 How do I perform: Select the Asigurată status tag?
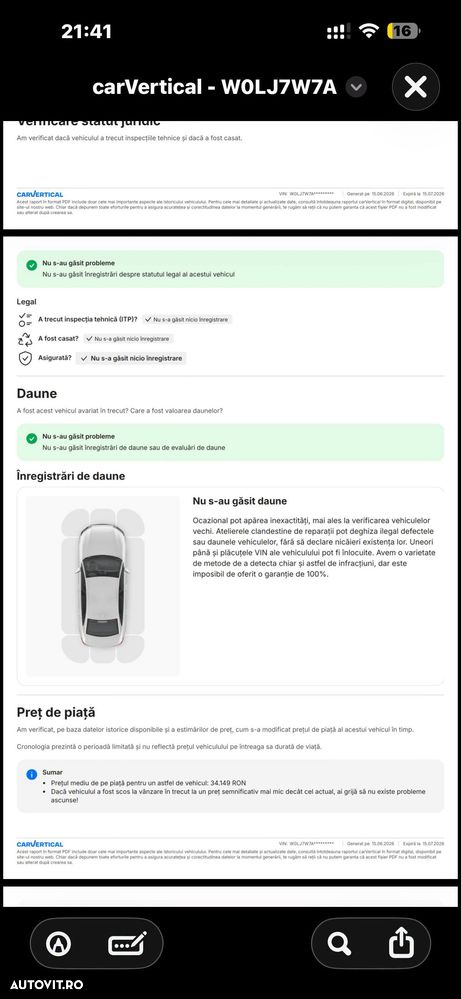[x=132, y=358]
